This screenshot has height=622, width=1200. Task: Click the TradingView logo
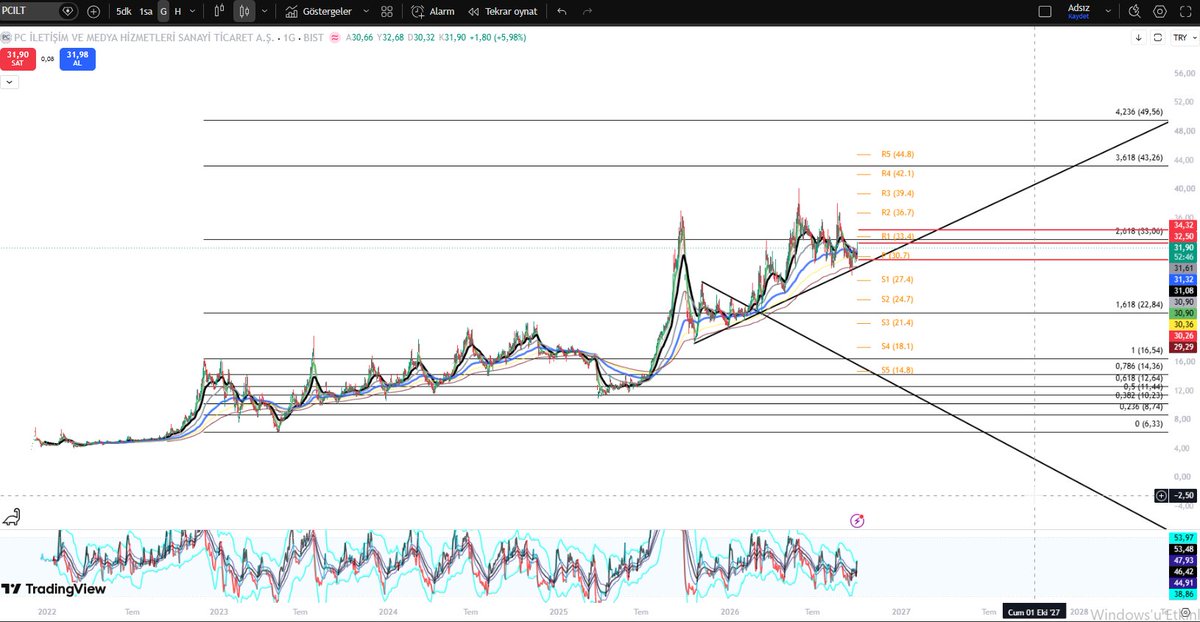tap(53, 589)
